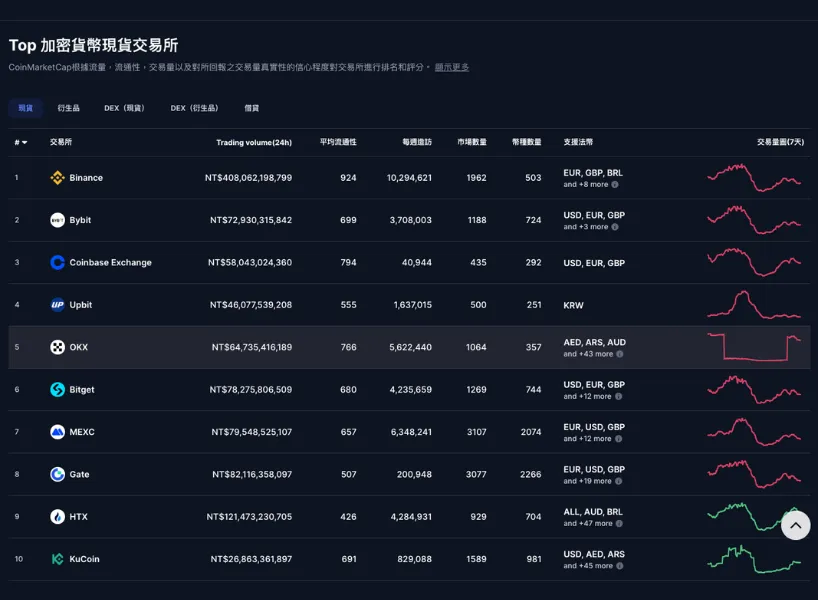Open the HTX exchange link
Viewport: 818px width, 600px height.
click(79, 517)
